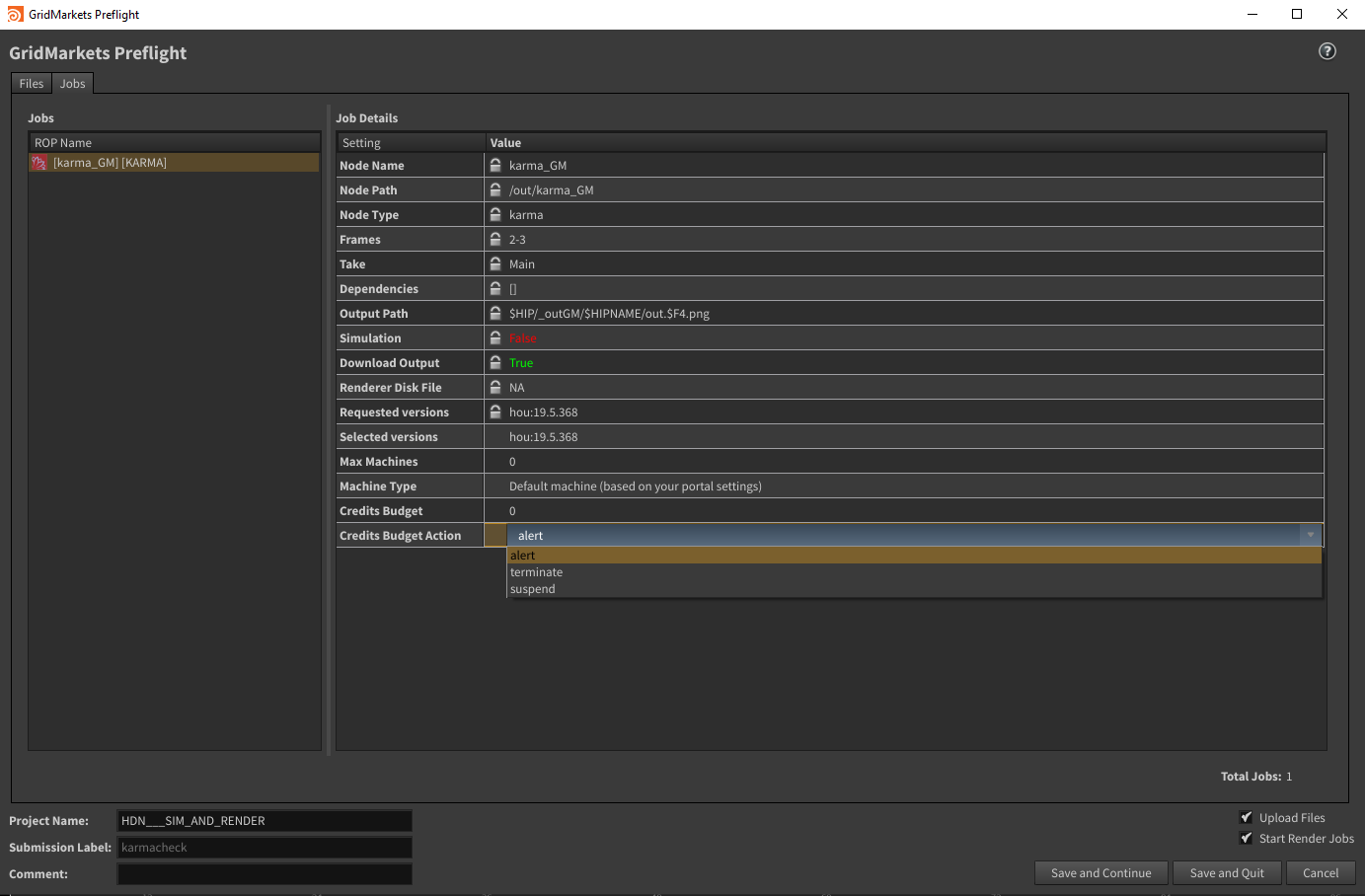Click the Node Path value /out/karma_GM
Image resolution: width=1365 pixels, height=896 pixels.
click(552, 190)
